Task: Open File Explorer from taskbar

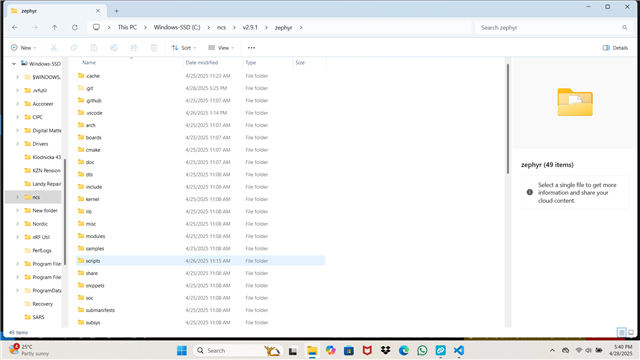Action: coord(312,350)
